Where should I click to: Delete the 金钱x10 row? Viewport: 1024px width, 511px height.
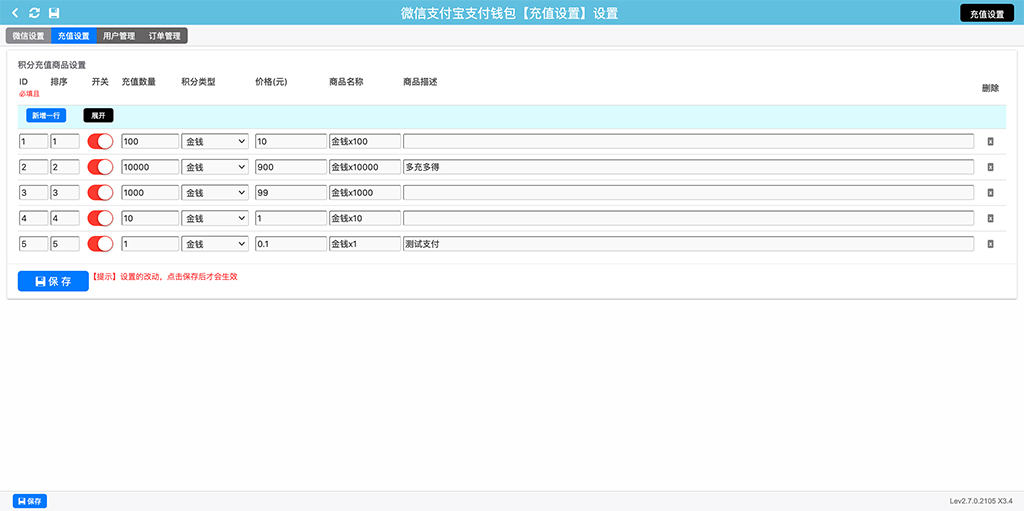pyautogui.click(x=990, y=218)
